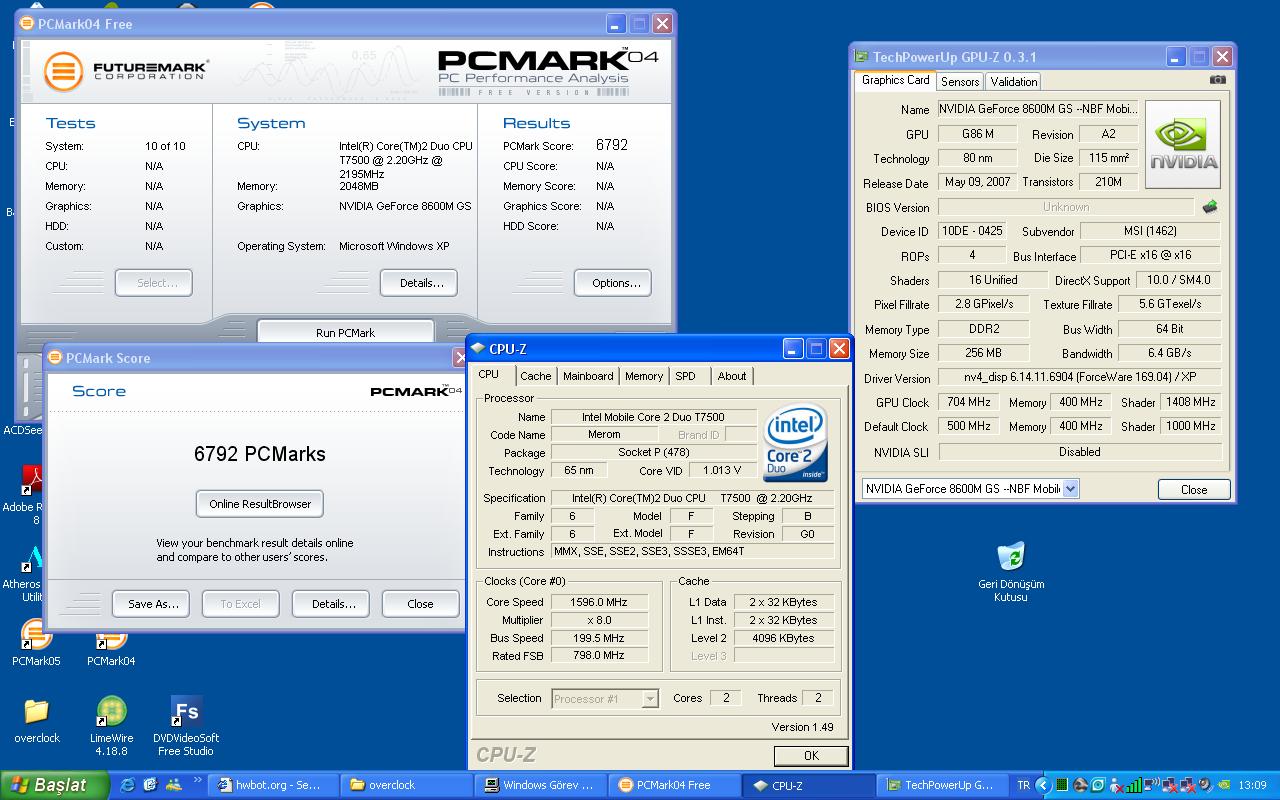The height and width of the screenshot is (800, 1280).
Task: Click the 6792 PCMarks score text
Action: [260, 454]
